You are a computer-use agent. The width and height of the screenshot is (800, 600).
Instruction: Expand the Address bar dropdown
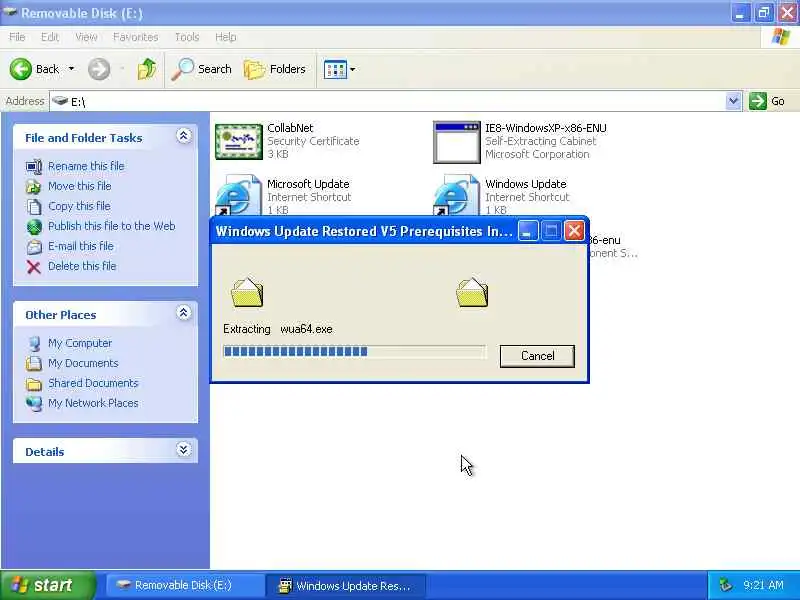(x=733, y=101)
